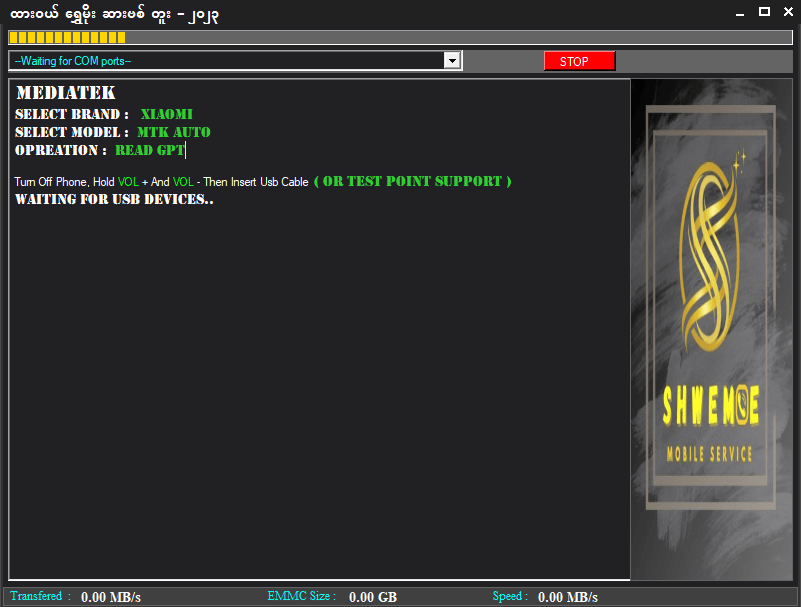Click 'OR TEST POINT SUPPORT' text
Image resolution: width=801 pixels, height=607 pixels.
pyautogui.click(x=412, y=181)
